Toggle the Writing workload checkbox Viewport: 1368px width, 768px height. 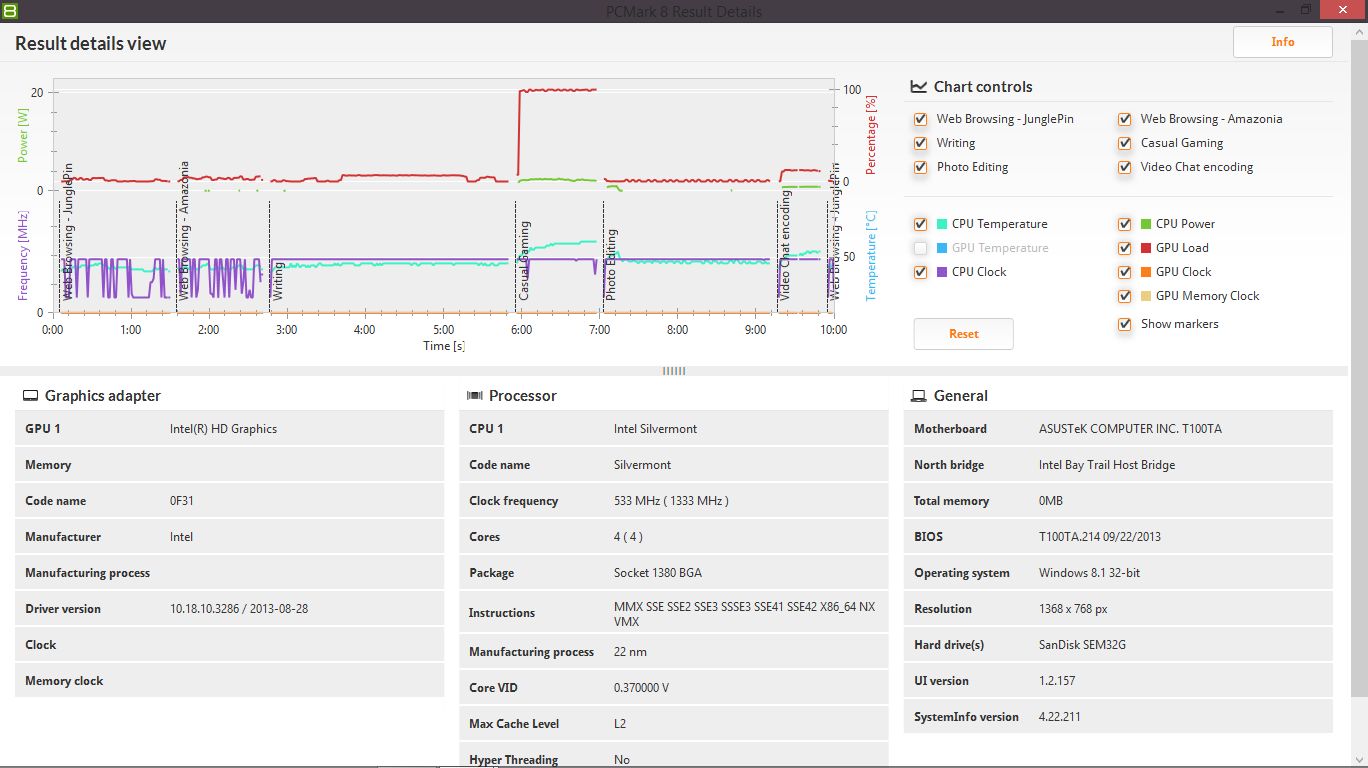point(920,143)
